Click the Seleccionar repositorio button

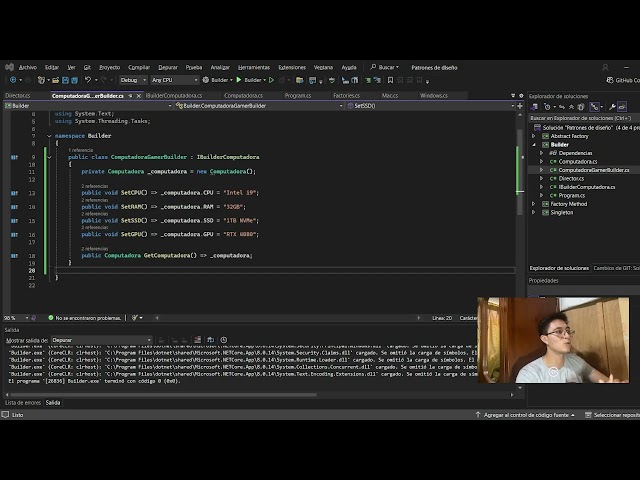(612, 415)
